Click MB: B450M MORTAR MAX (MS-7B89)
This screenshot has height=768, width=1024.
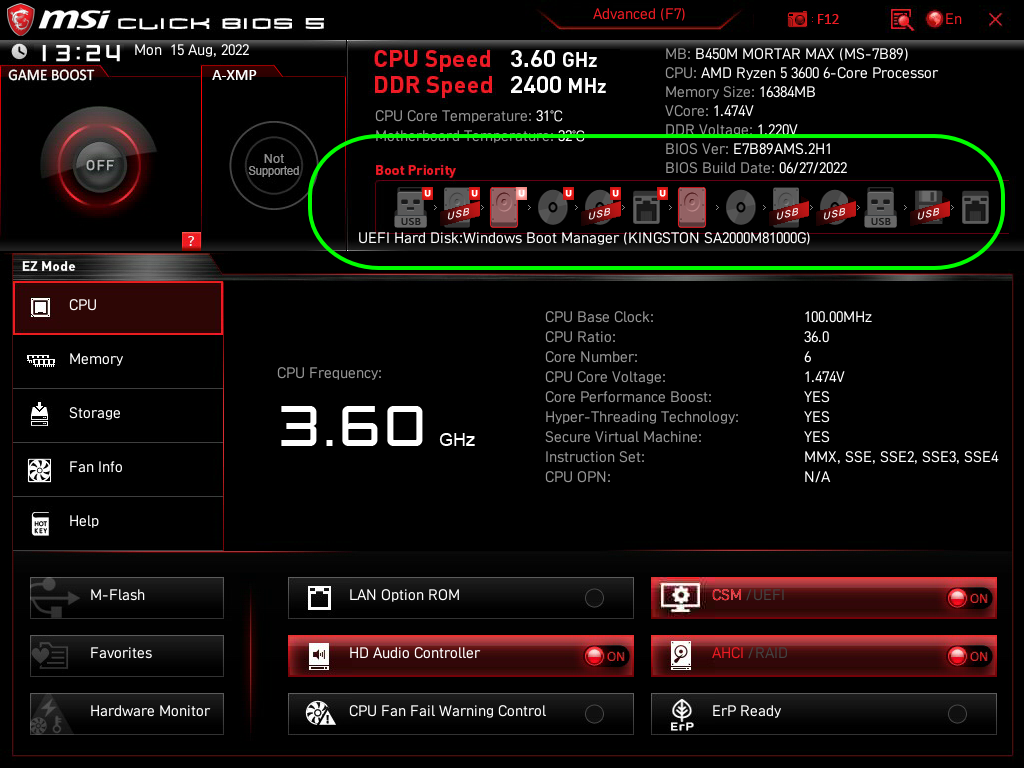tap(786, 54)
